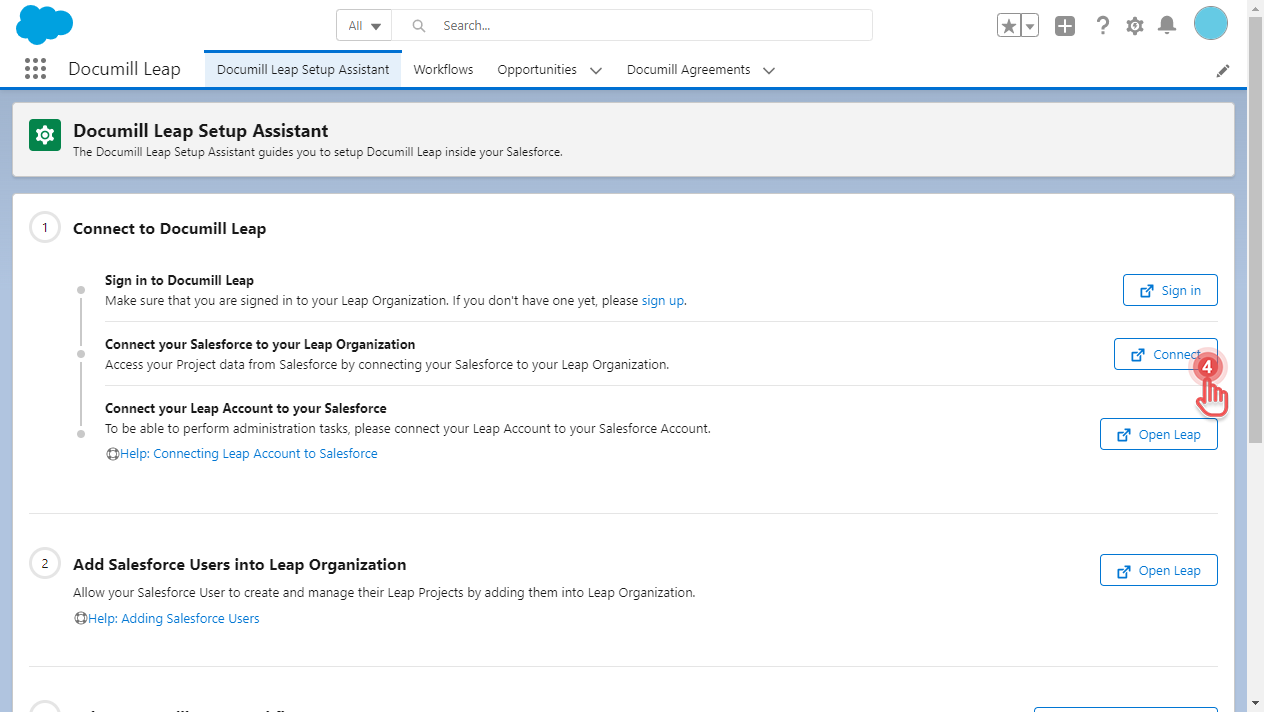Click the pencil edit navigation icon

(1222, 71)
